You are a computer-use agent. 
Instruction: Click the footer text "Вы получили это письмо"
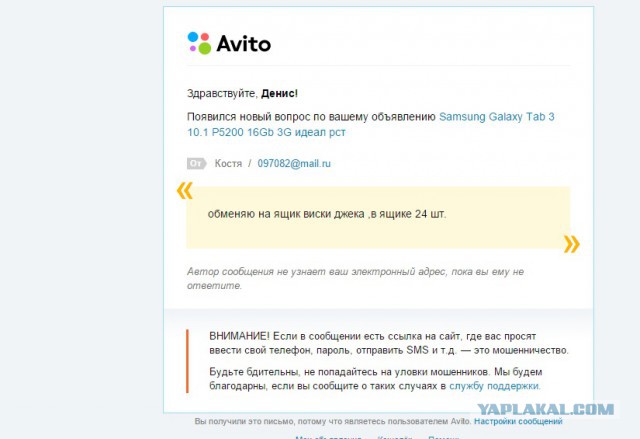click(244, 421)
